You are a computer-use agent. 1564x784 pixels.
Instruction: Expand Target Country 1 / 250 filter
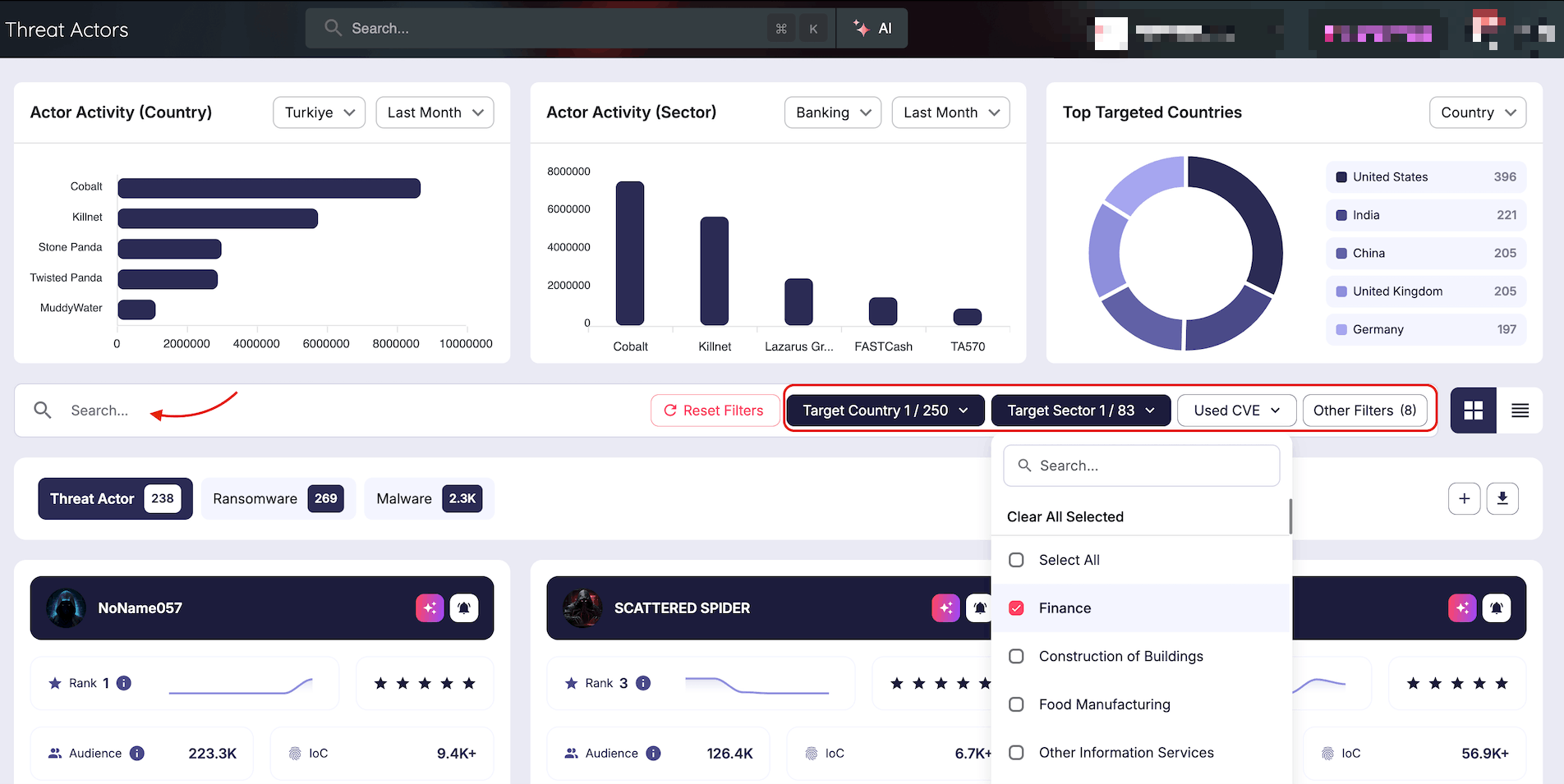click(885, 410)
